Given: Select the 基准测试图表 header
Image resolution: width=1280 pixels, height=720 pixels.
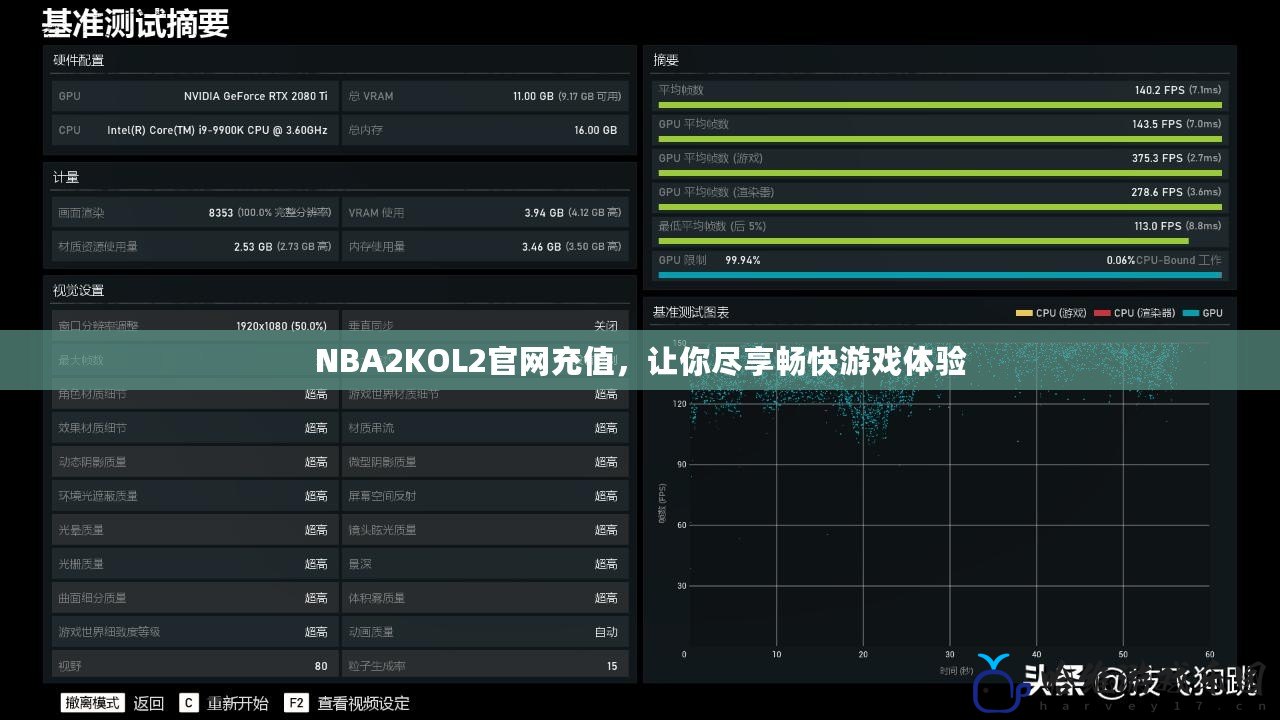Looking at the screenshot, I should click(x=691, y=313).
